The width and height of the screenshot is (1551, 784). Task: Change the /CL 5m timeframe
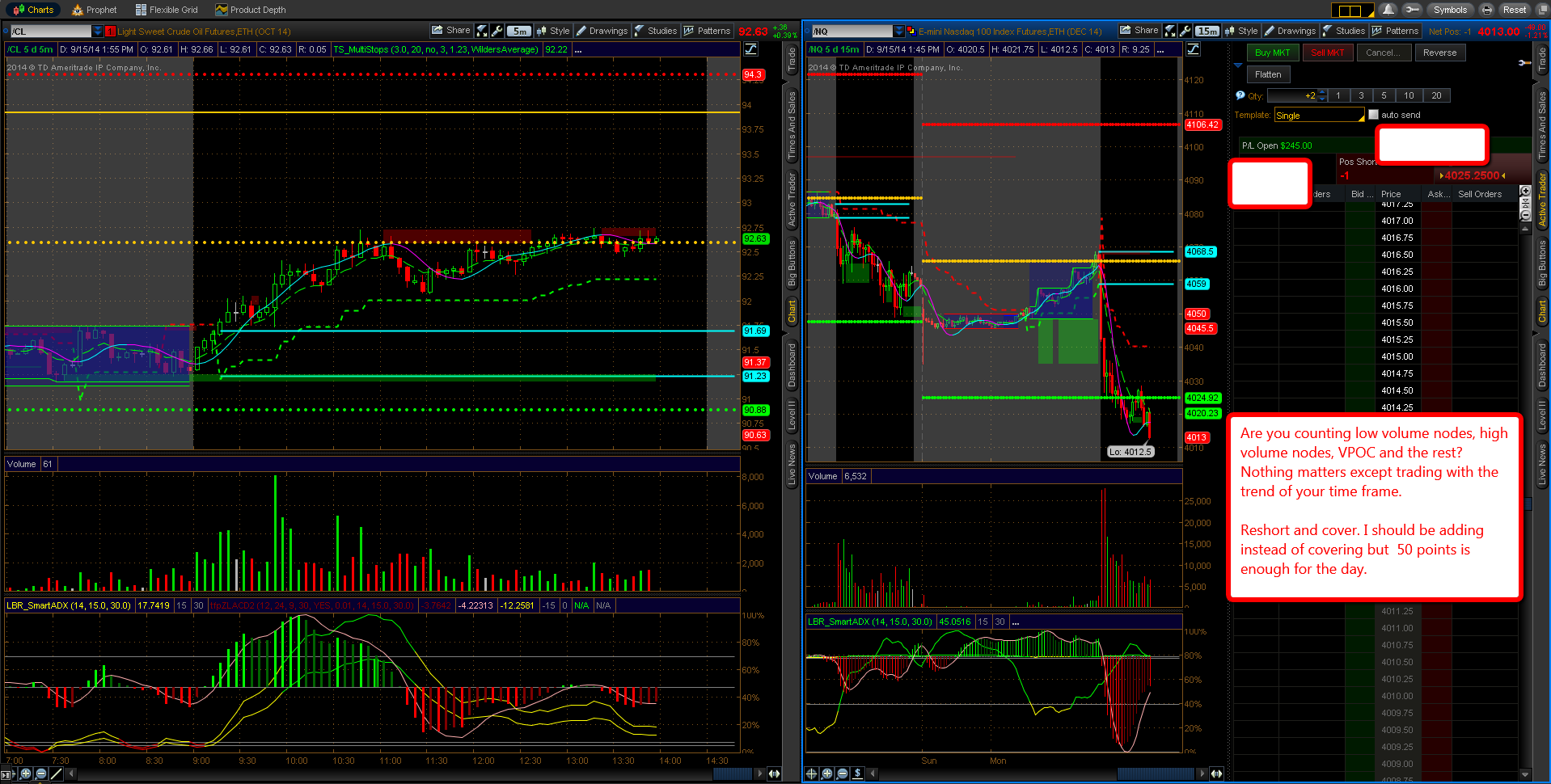pos(519,31)
